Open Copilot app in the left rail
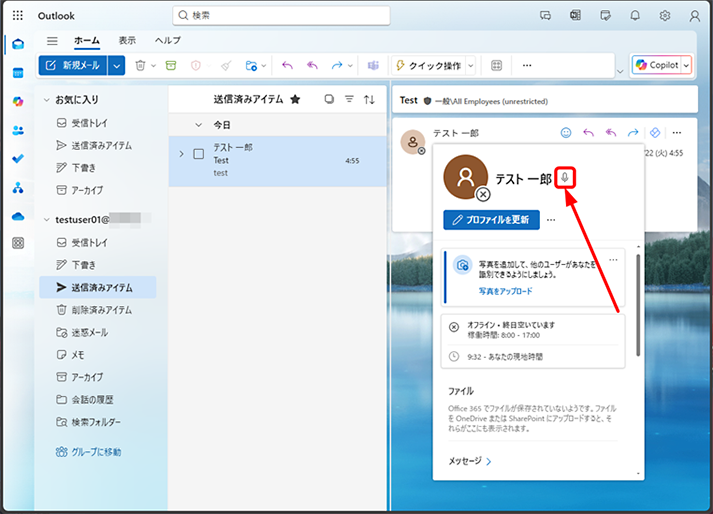The height and width of the screenshot is (514, 713). pos(18,101)
